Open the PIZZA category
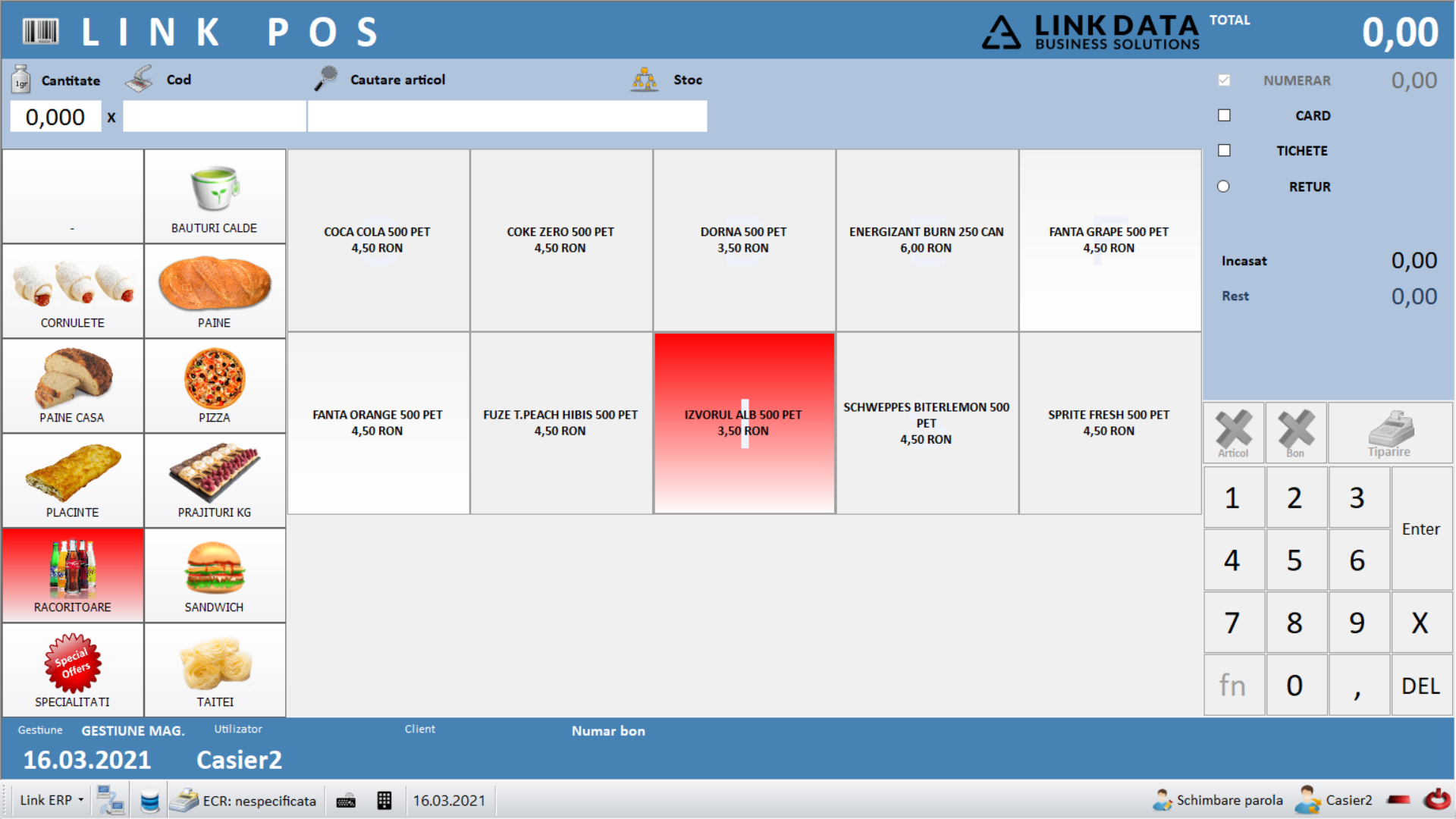The image size is (1456, 819). click(215, 386)
